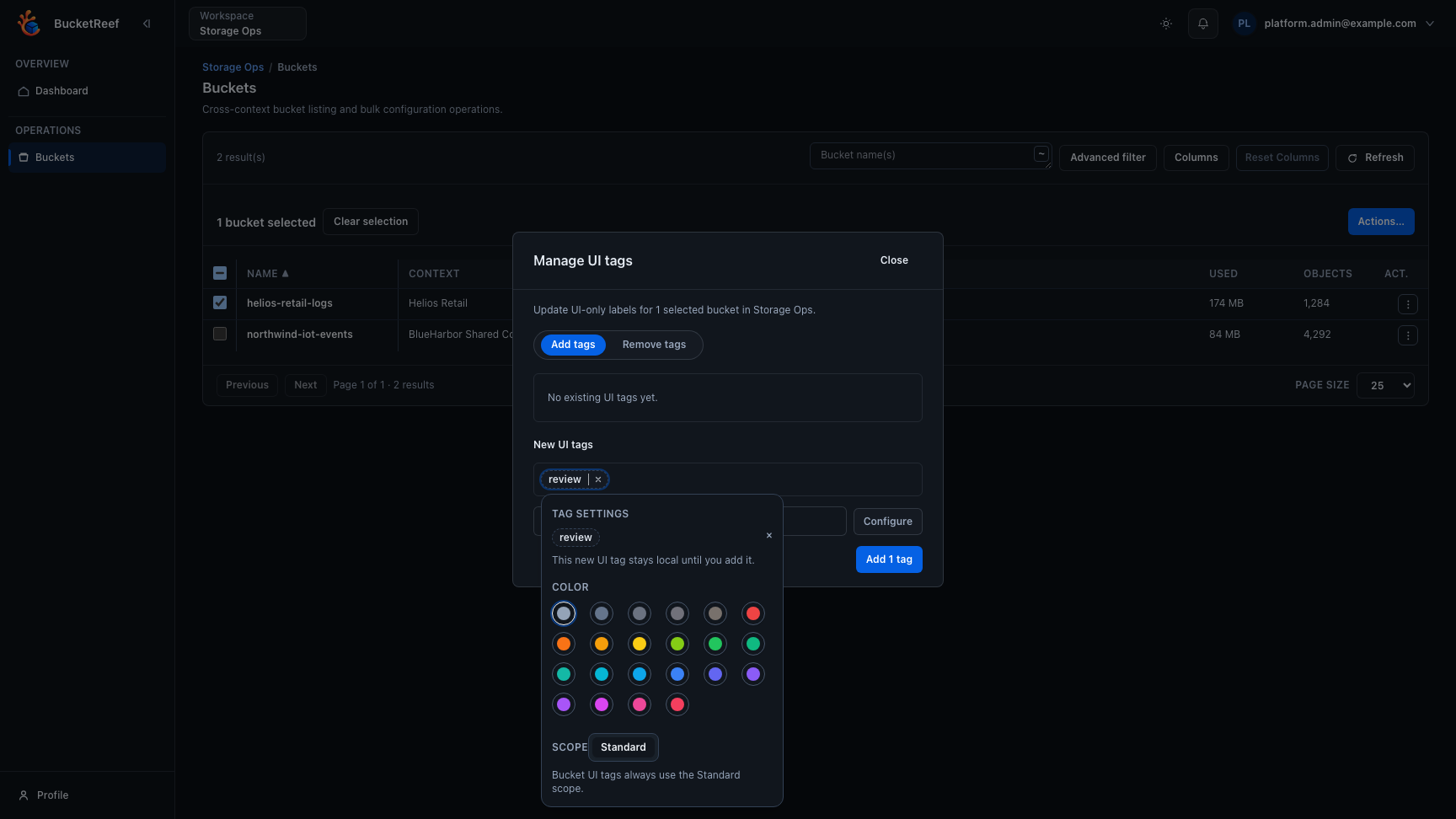Click the PL user avatar

1245,24
